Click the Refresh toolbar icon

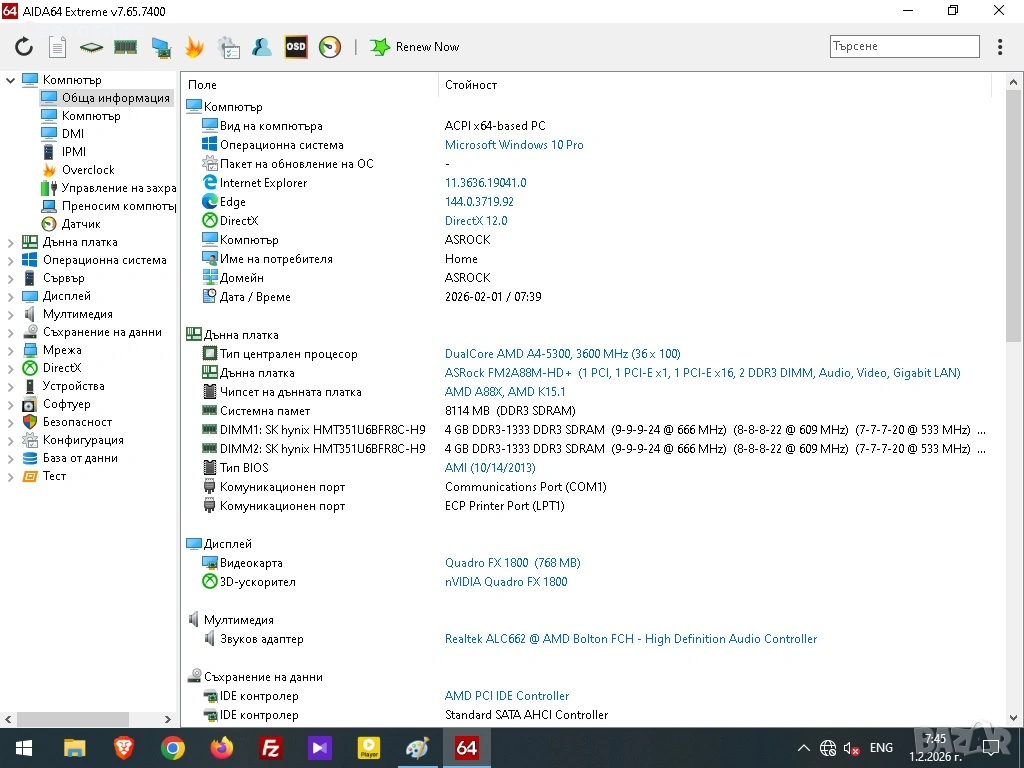click(24, 47)
